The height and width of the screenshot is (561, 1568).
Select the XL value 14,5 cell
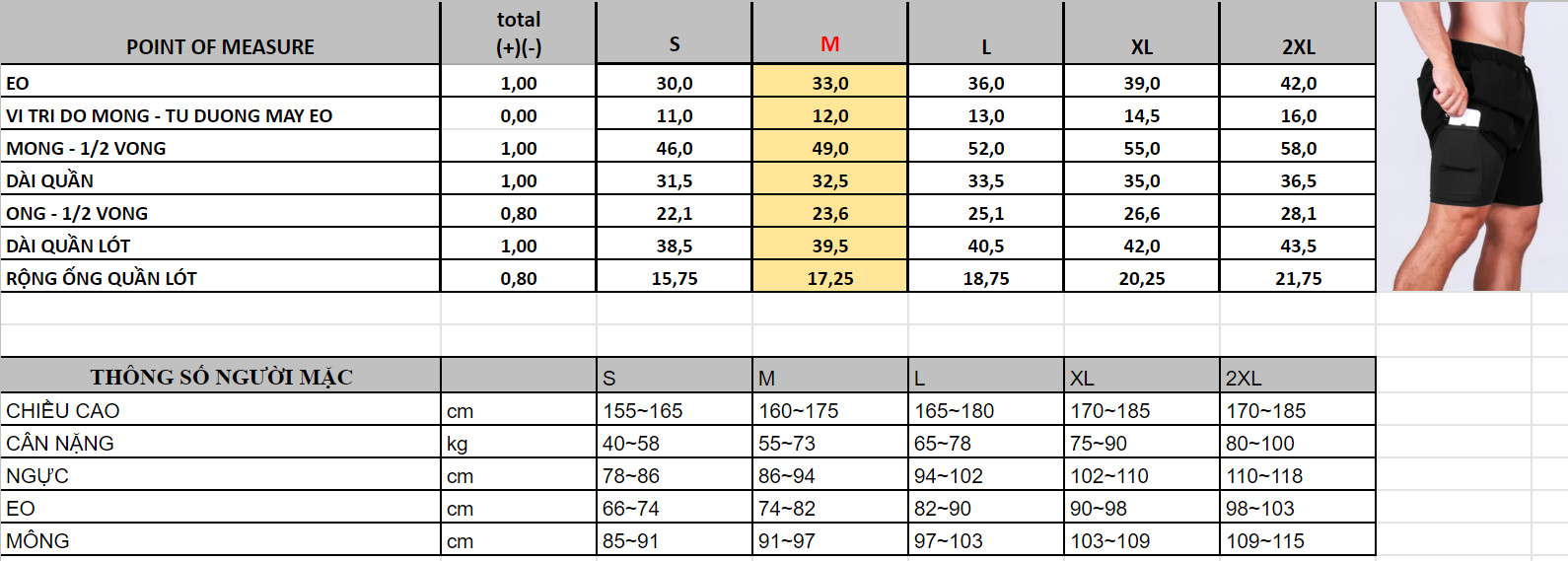pyautogui.click(x=1142, y=114)
